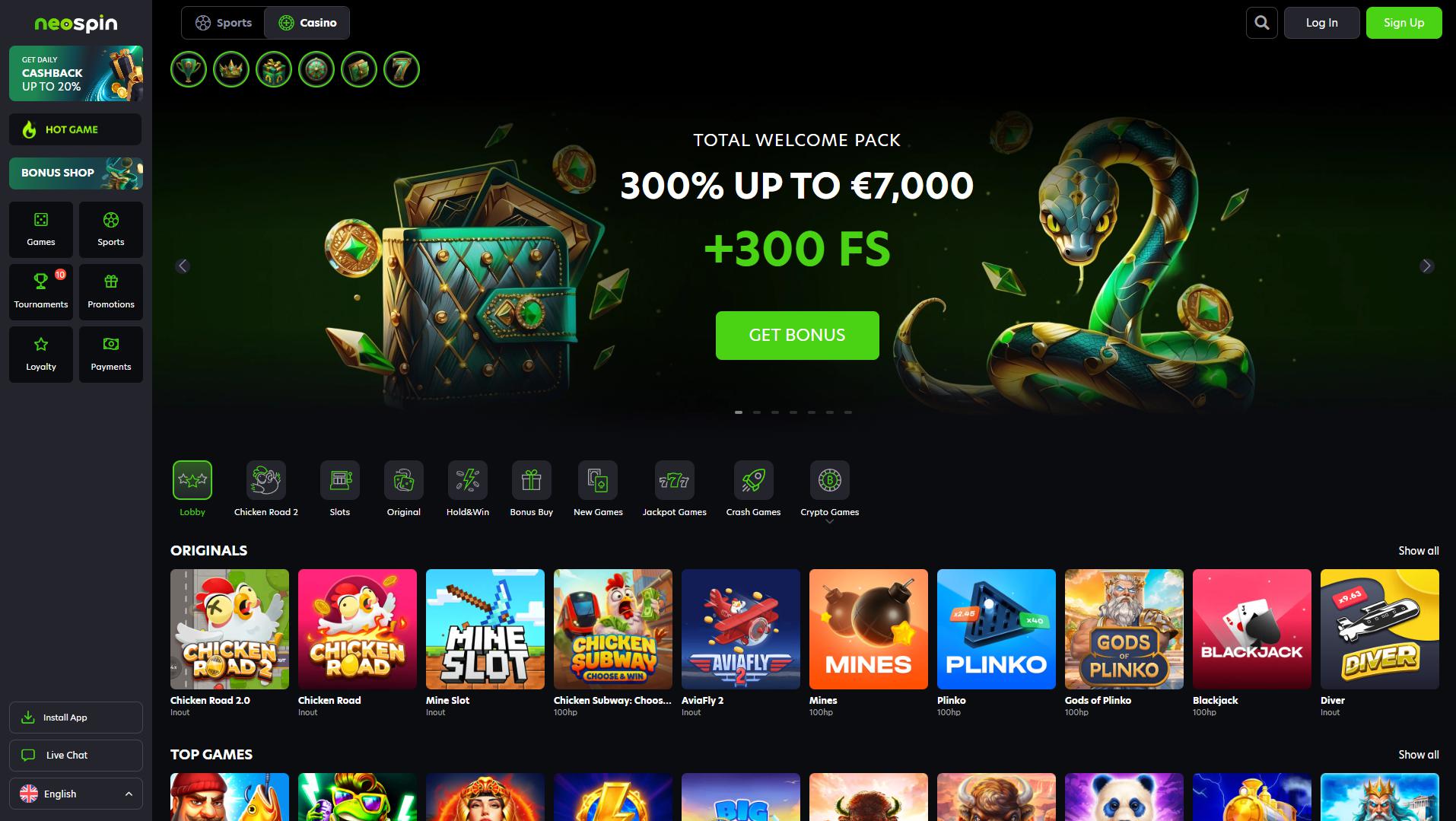
Task: Click the Payments icon tile
Action: (111, 354)
